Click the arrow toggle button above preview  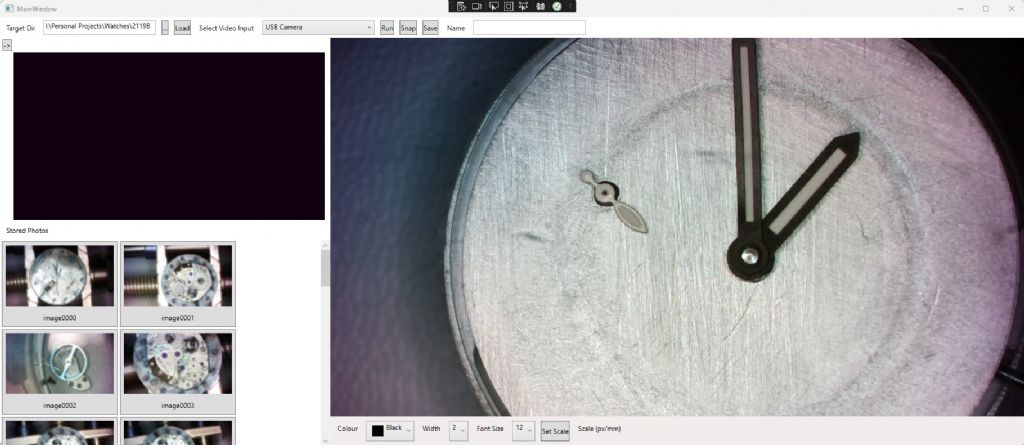point(7,45)
